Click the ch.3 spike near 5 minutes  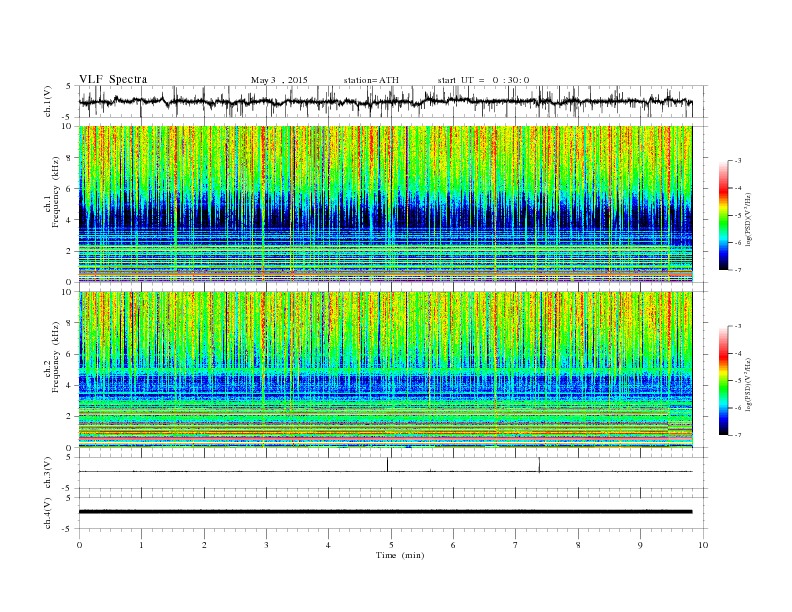tap(387, 465)
